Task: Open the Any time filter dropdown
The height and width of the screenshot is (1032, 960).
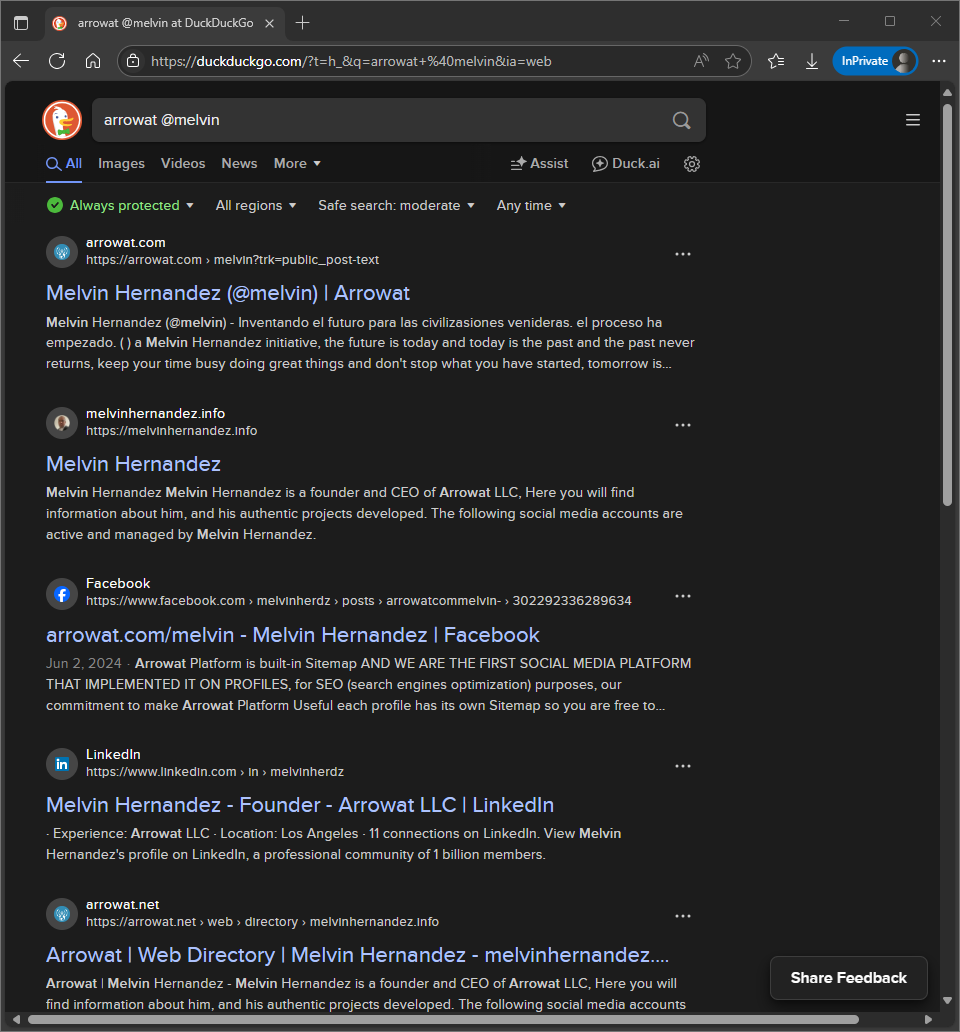Action: (531, 205)
